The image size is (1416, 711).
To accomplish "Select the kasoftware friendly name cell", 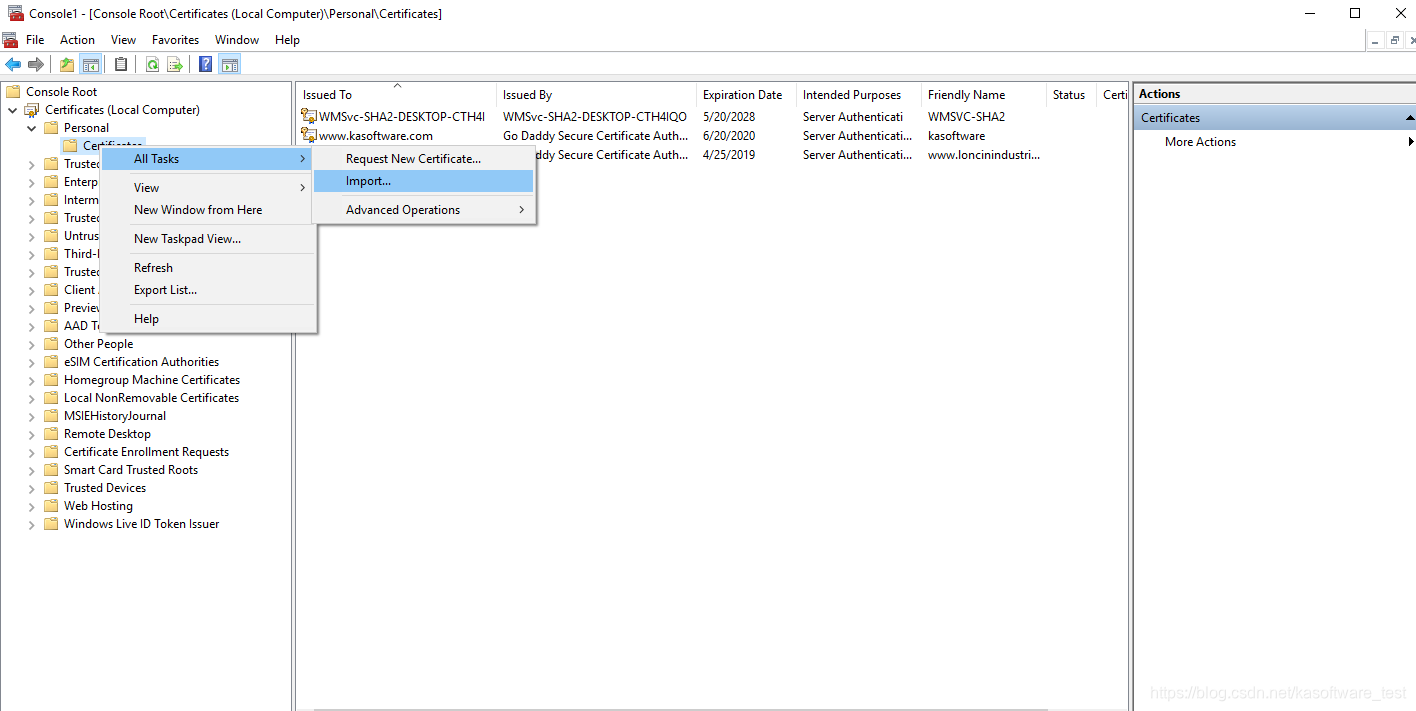I will coord(956,136).
